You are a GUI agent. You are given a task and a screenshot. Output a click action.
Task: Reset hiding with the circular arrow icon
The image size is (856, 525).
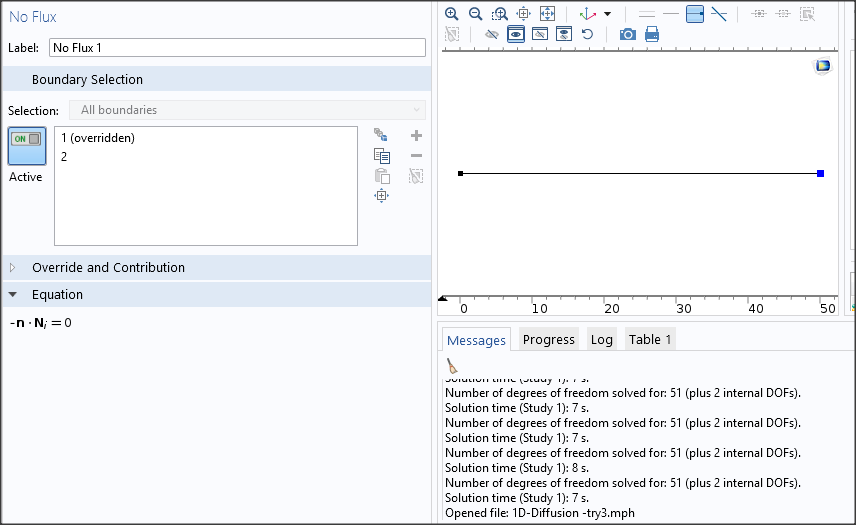tap(587, 34)
